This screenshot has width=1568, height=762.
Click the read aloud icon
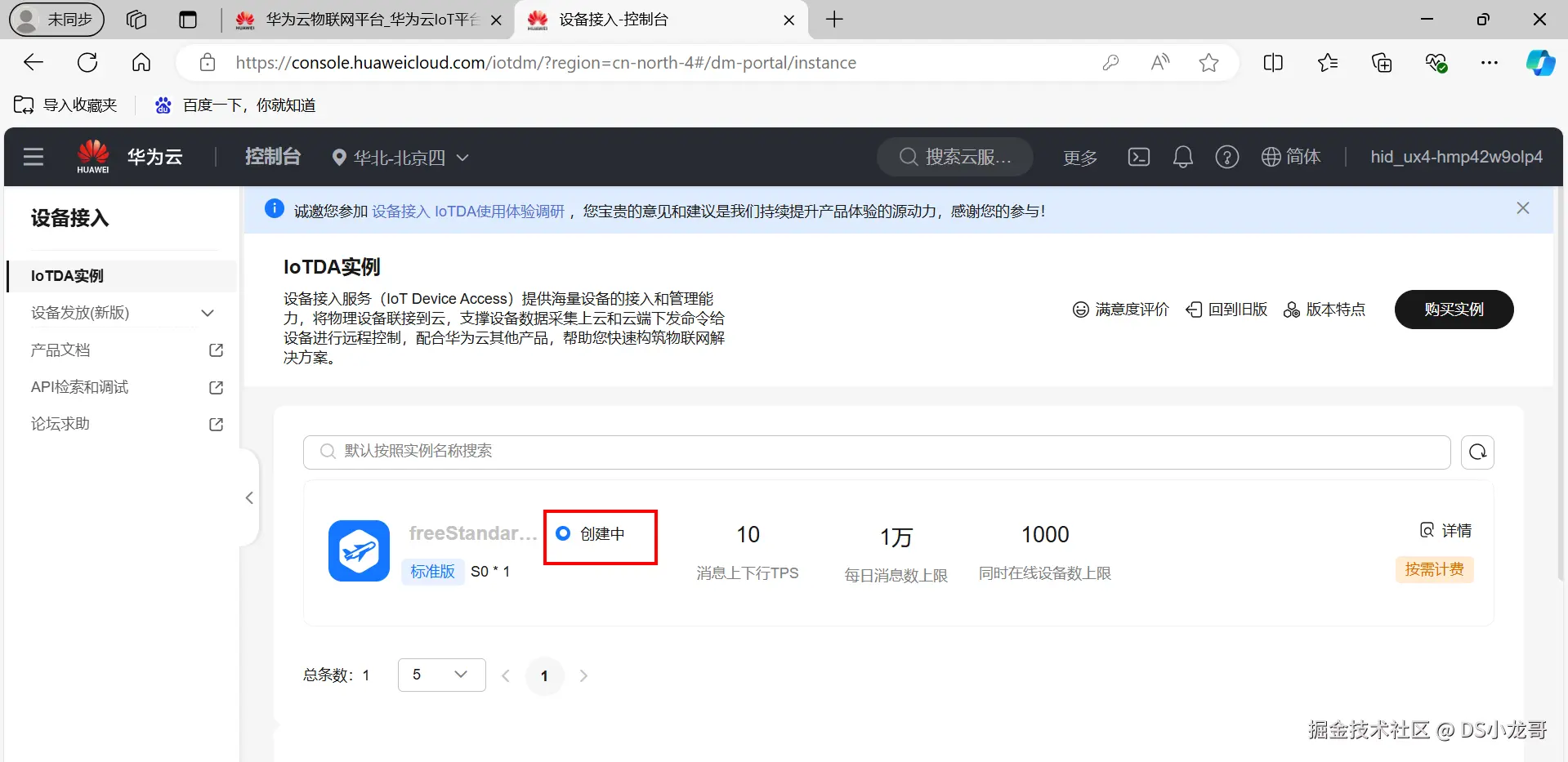[1159, 63]
